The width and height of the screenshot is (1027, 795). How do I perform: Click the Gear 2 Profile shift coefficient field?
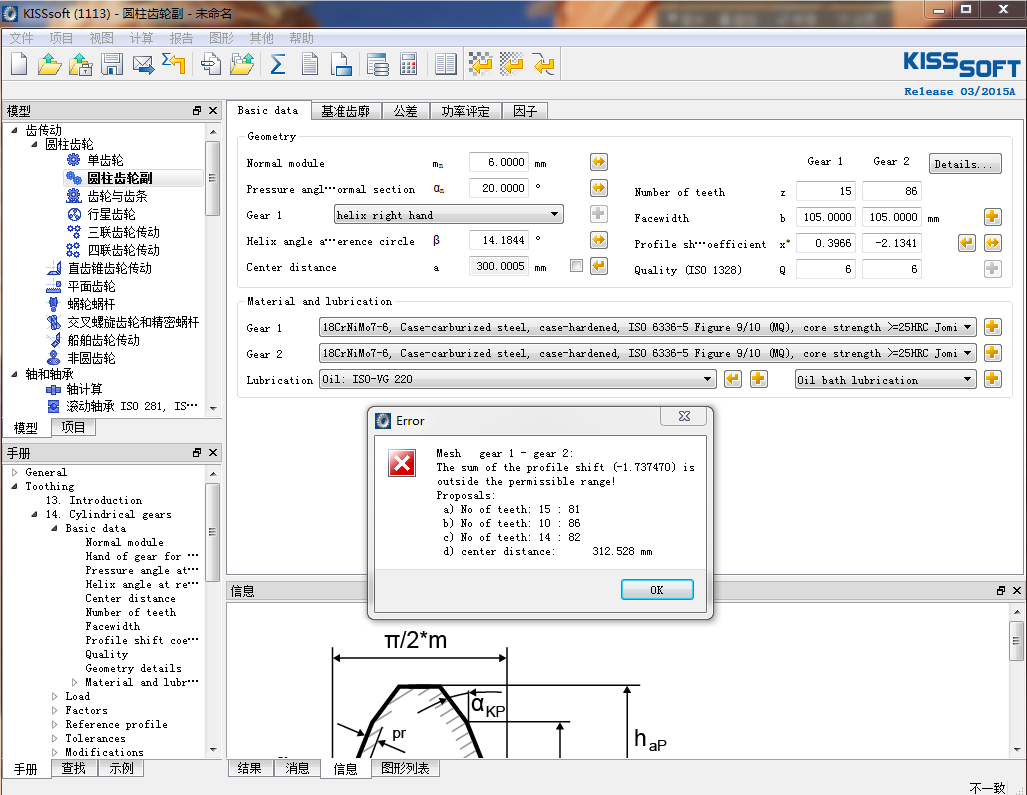click(891, 243)
